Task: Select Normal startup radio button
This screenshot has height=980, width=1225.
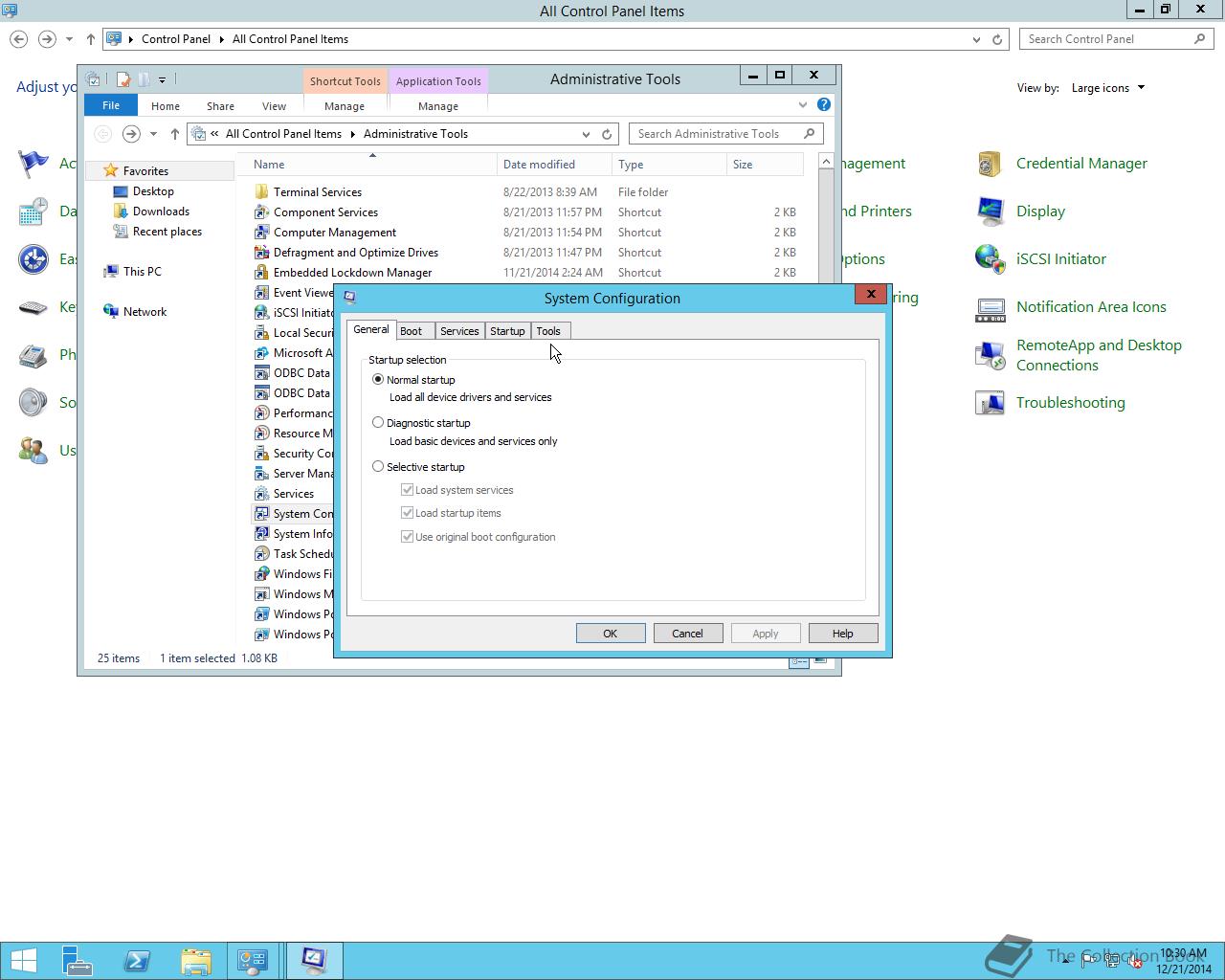Action: (x=378, y=379)
